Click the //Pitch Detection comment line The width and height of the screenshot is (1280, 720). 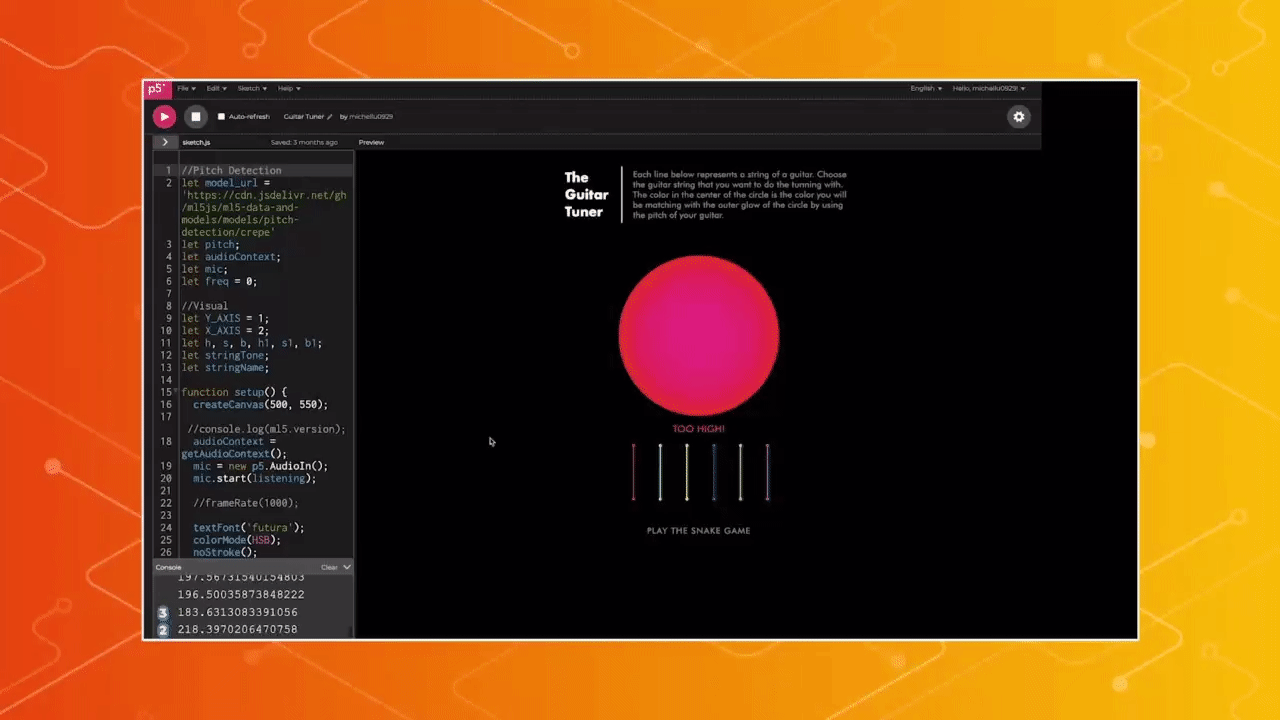(231, 171)
